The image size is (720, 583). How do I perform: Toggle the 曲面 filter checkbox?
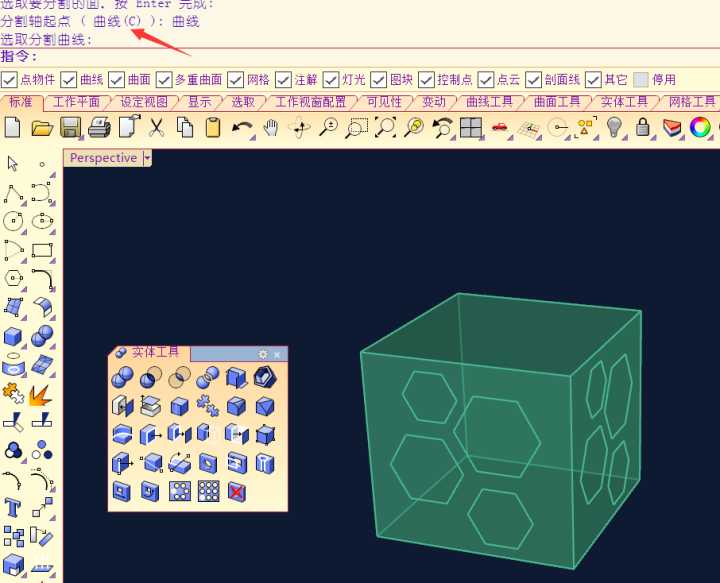click(116, 80)
